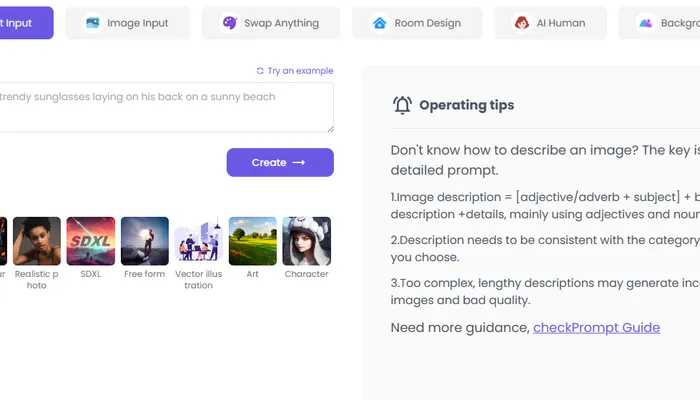Click the blue house Room Design icon
Image resolution: width=700 pixels, height=400 pixels.
tap(380, 23)
